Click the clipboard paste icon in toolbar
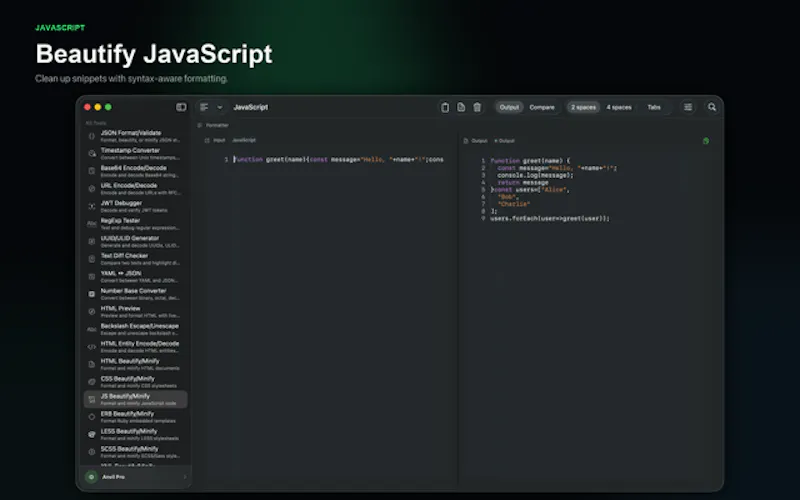The width and height of the screenshot is (800, 500). tap(445, 107)
